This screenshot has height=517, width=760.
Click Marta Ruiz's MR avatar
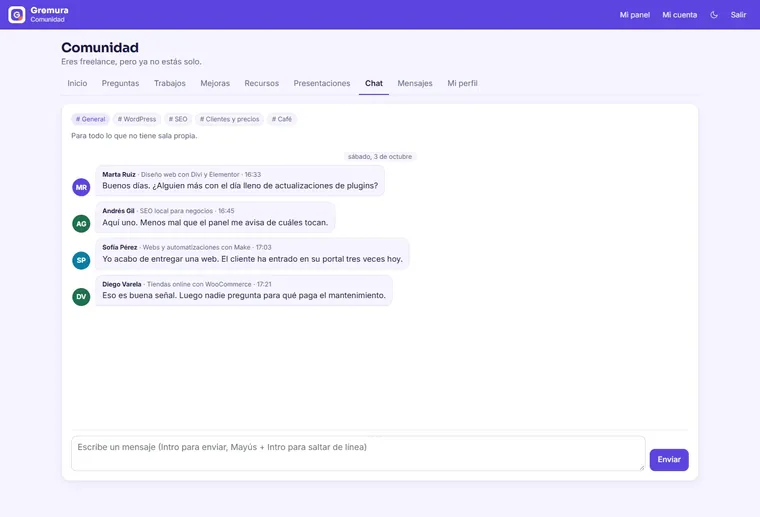81,187
